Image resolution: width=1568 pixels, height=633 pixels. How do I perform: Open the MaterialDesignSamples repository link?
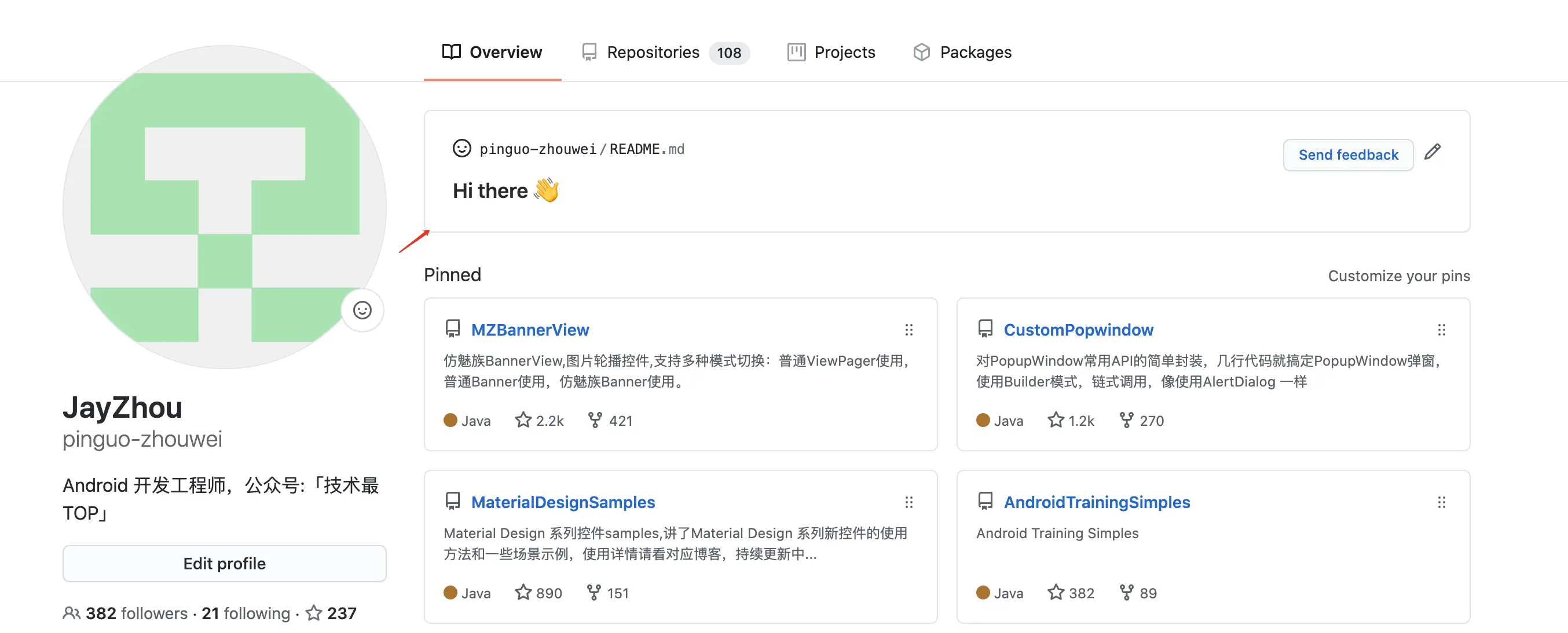pyautogui.click(x=562, y=502)
